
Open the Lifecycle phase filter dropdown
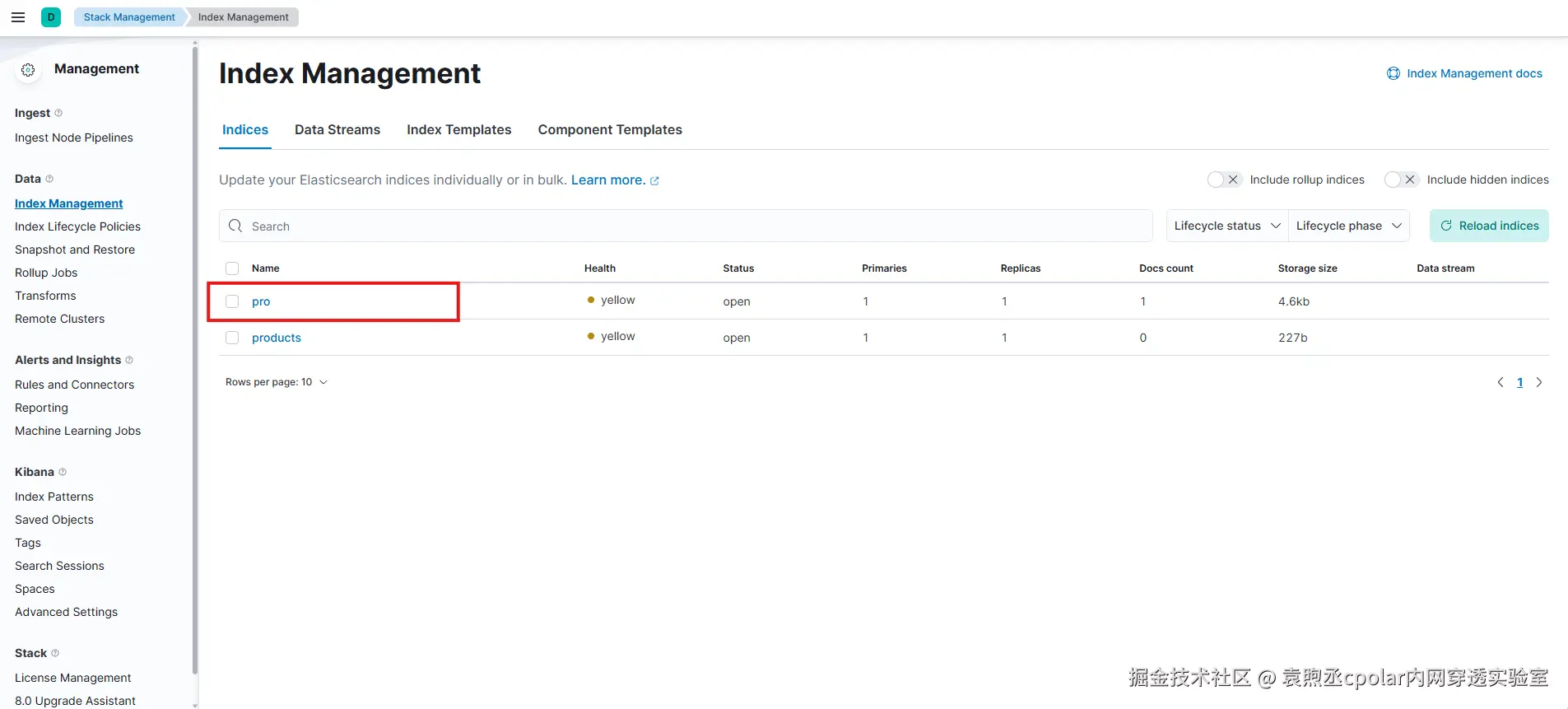point(1348,226)
